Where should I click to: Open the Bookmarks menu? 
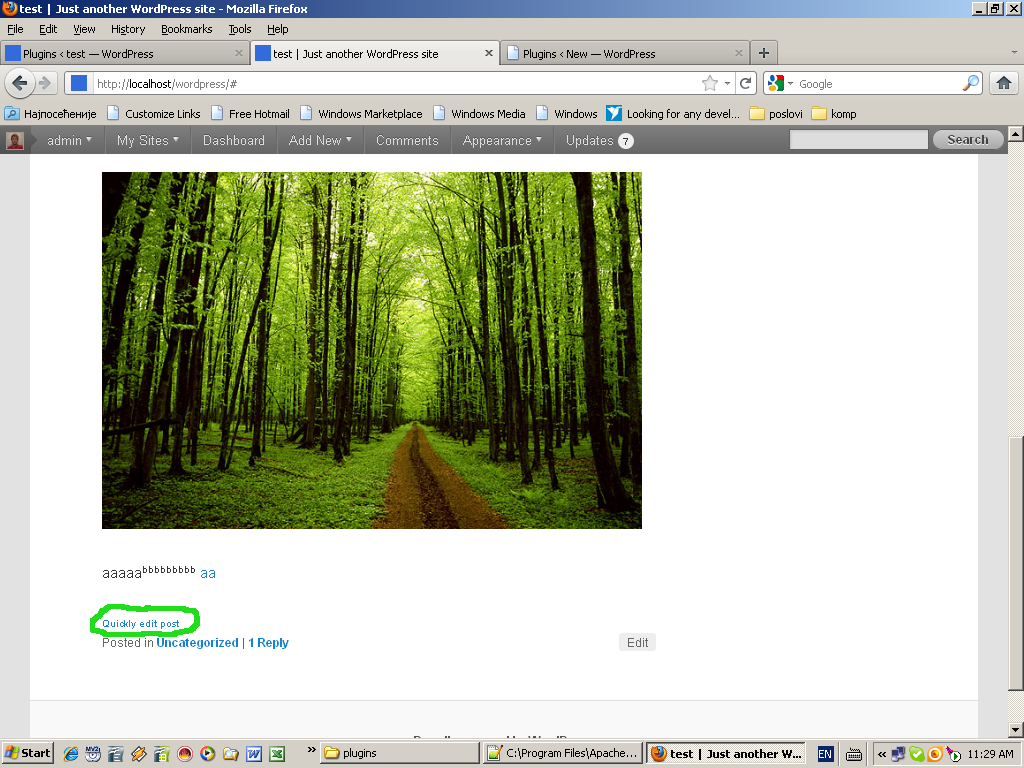pos(187,29)
